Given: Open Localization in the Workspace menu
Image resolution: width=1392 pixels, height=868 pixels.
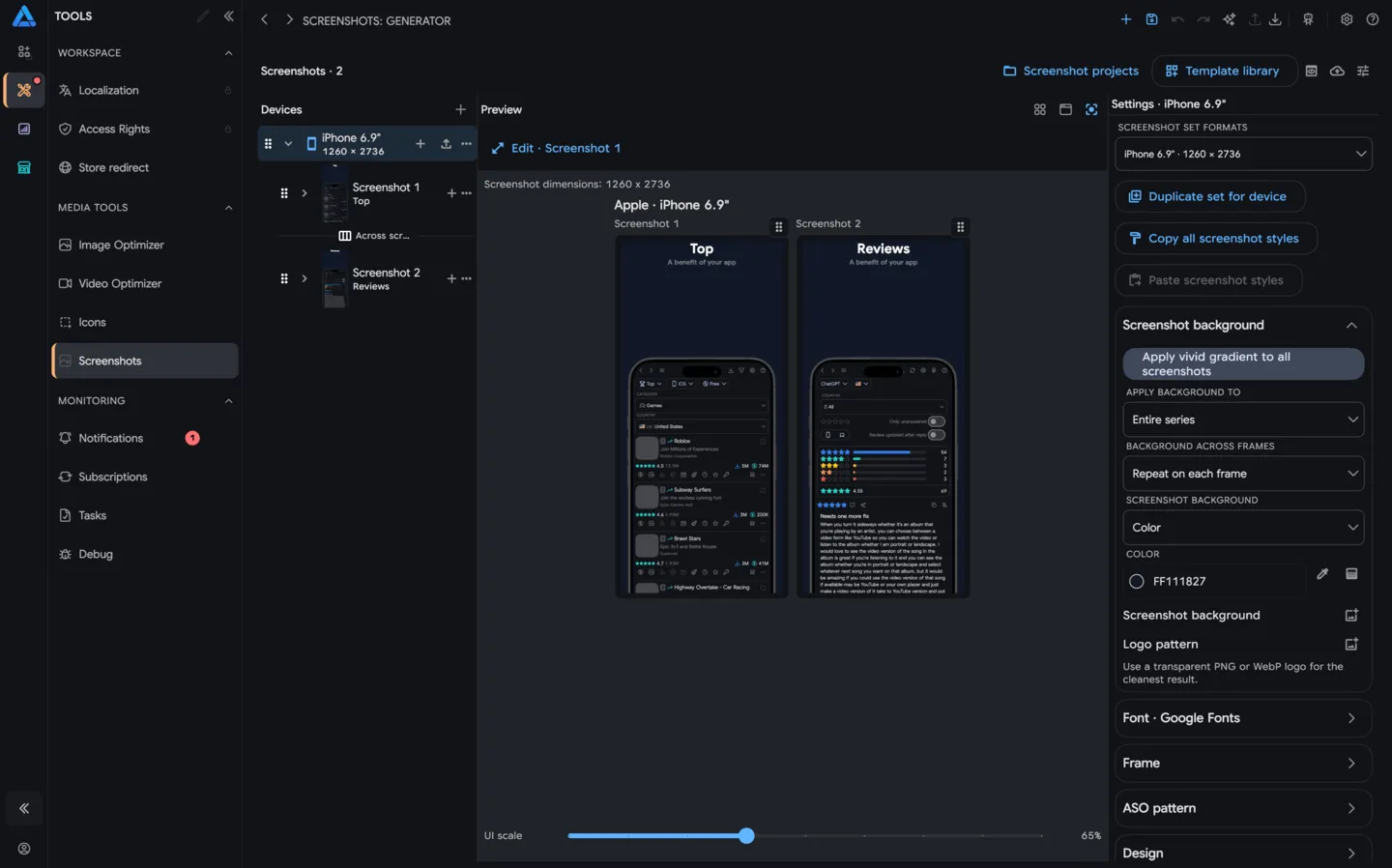Looking at the screenshot, I should pos(145,91).
